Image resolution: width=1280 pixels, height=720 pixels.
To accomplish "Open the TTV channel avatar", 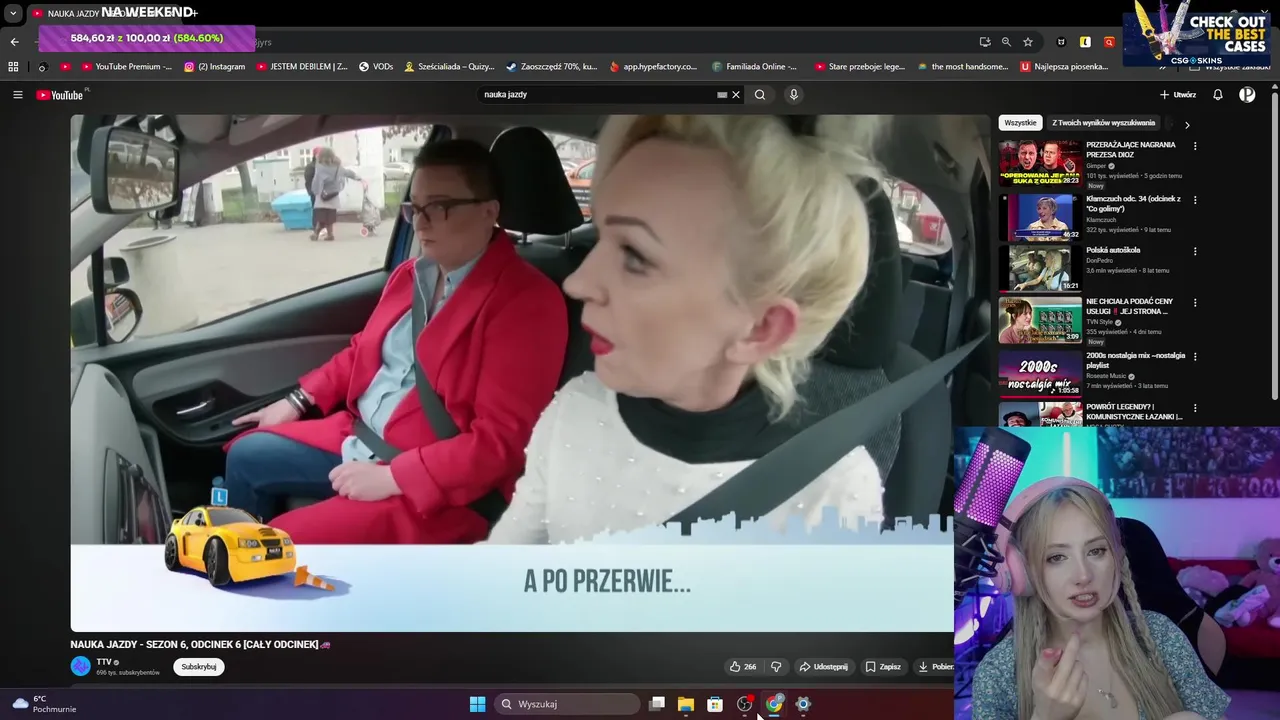I will coord(80,666).
